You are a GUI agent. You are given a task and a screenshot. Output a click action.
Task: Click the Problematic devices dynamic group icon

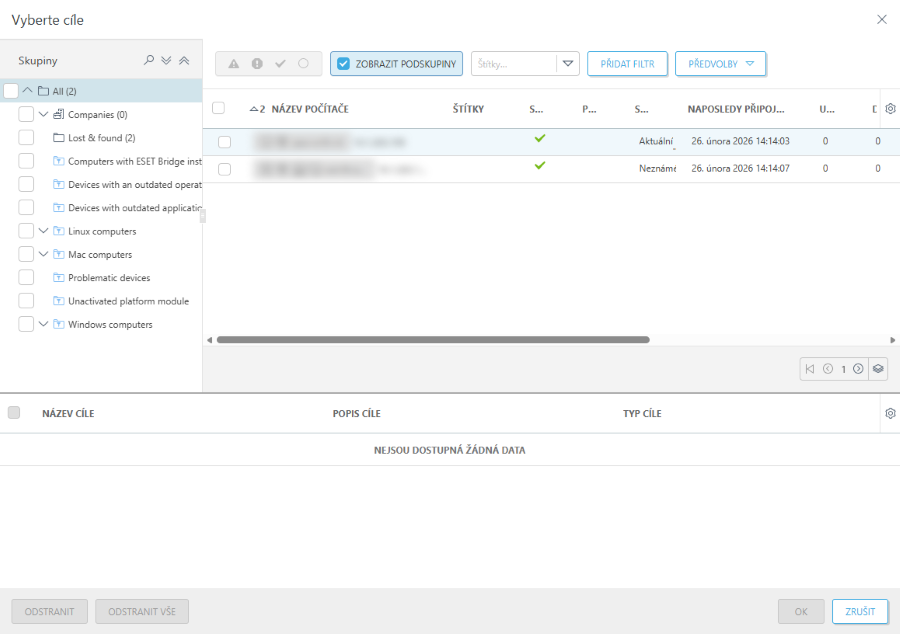pyautogui.click(x=59, y=278)
